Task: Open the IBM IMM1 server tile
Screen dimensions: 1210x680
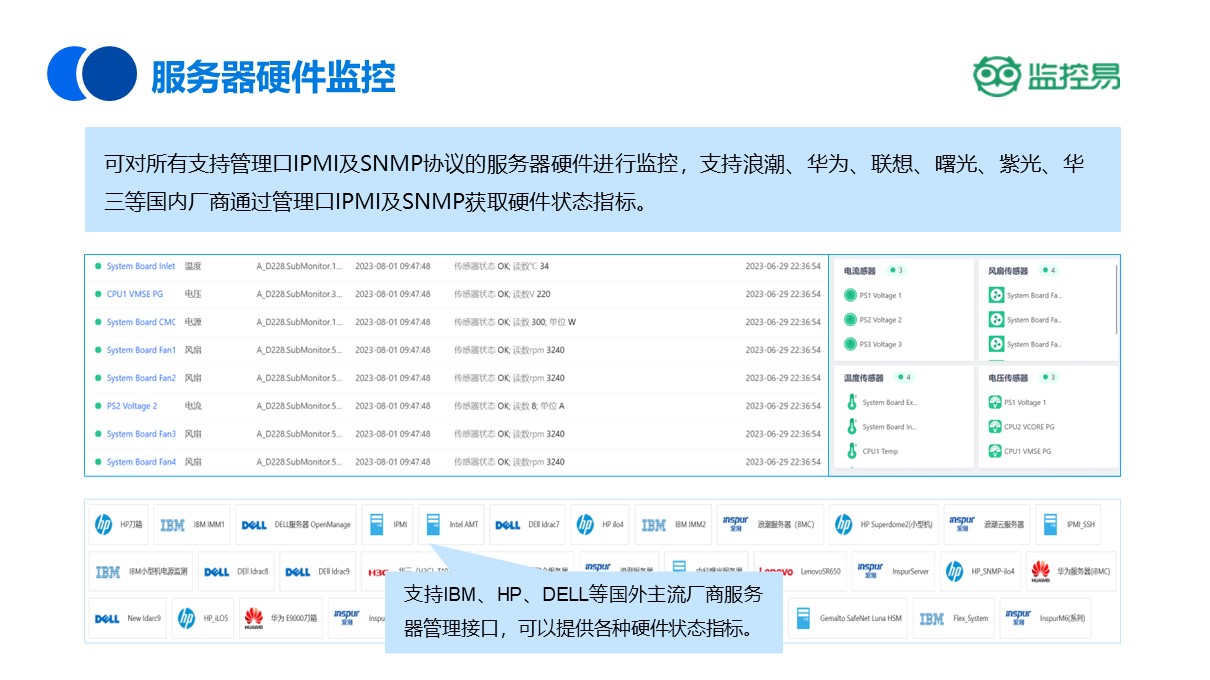Action: (x=194, y=525)
